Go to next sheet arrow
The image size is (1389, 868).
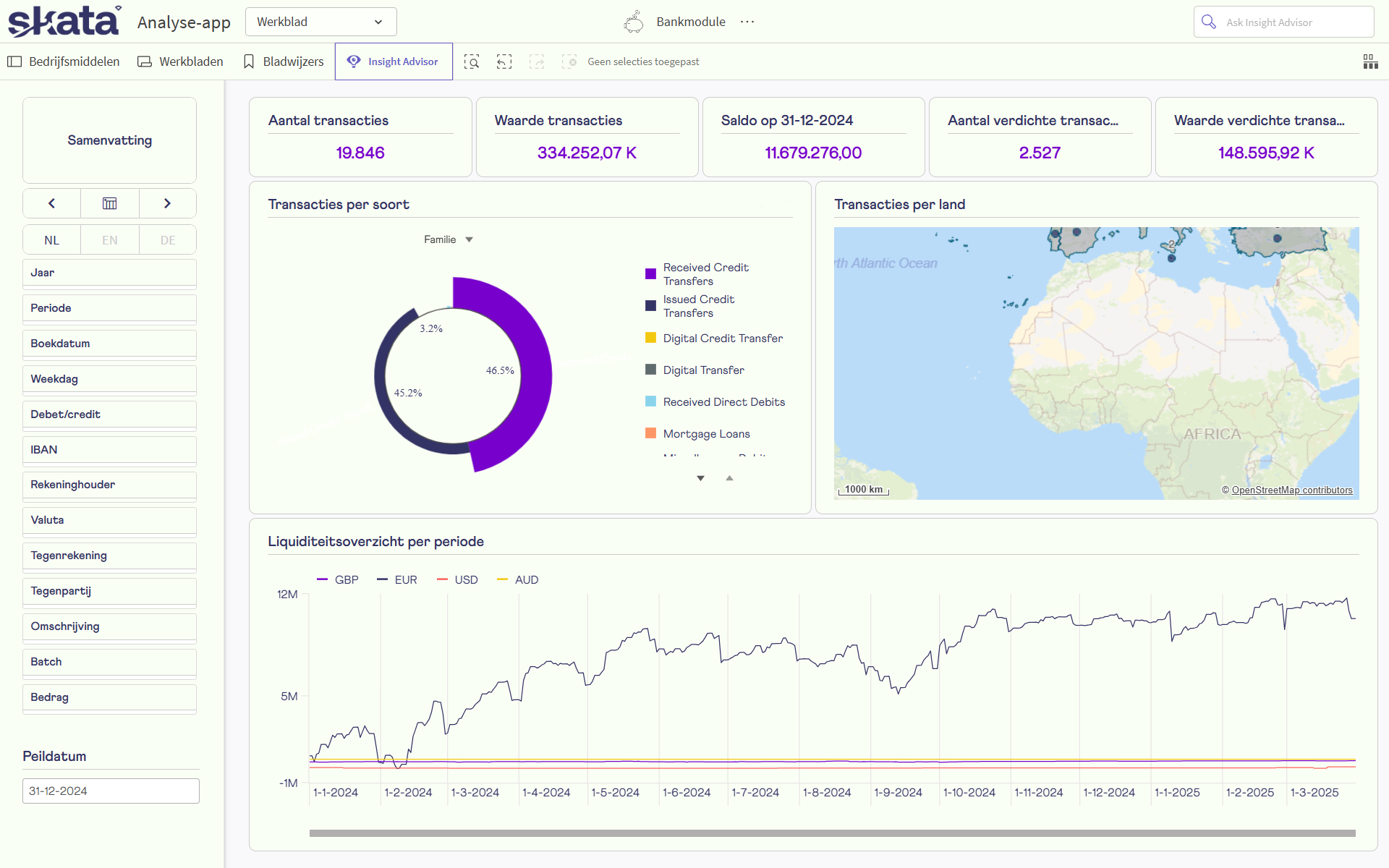pyautogui.click(x=167, y=203)
